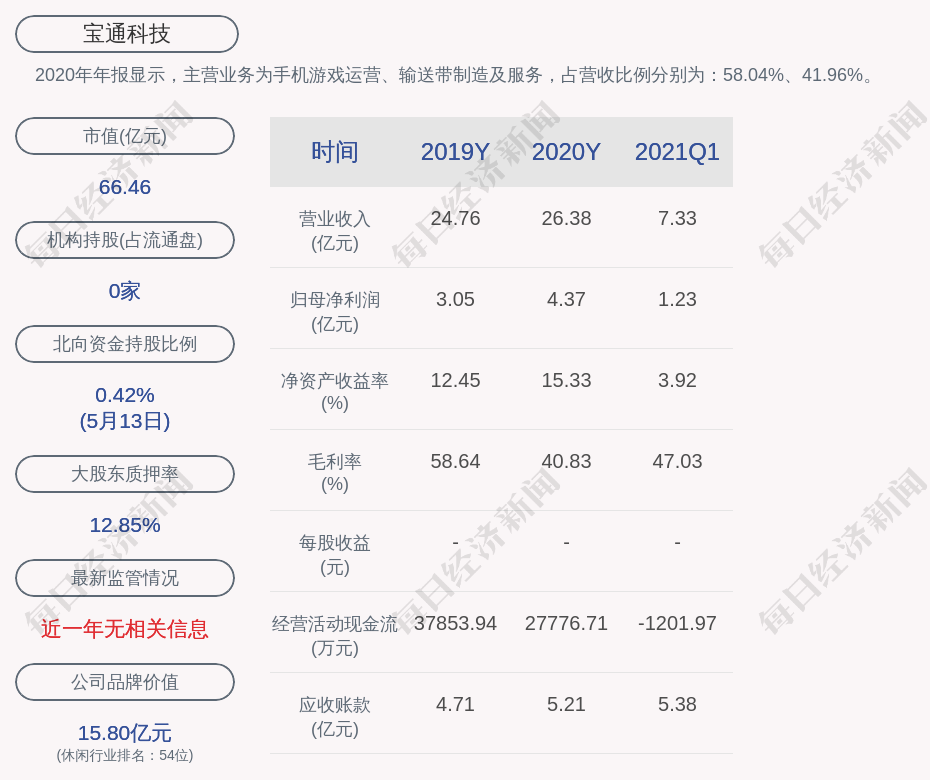Click the 时间 table header
This screenshot has width=930, height=780.
coord(334,152)
